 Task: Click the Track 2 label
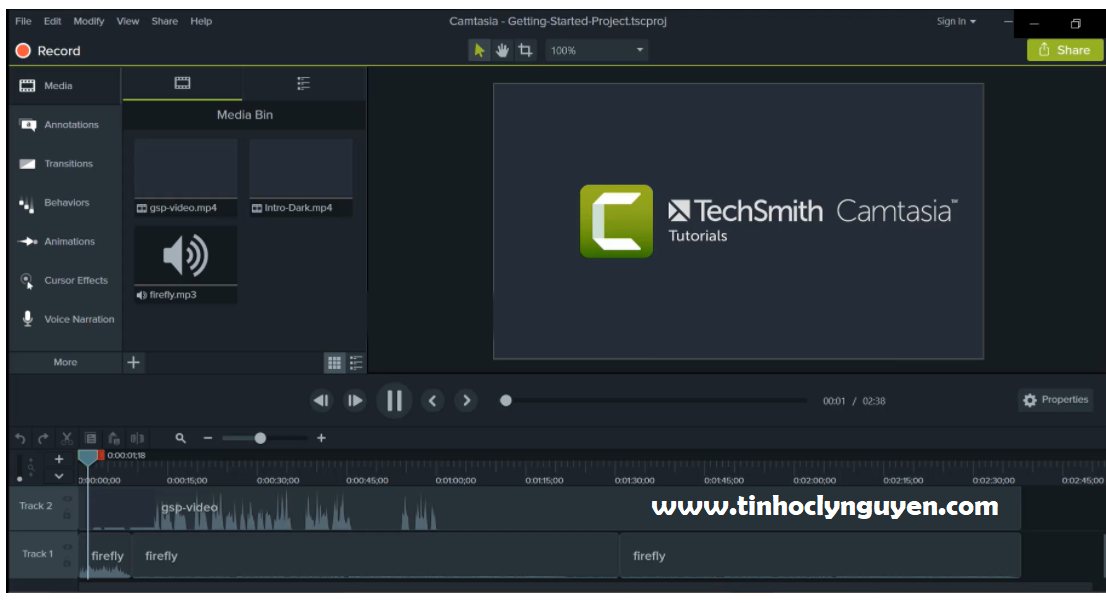[36, 506]
